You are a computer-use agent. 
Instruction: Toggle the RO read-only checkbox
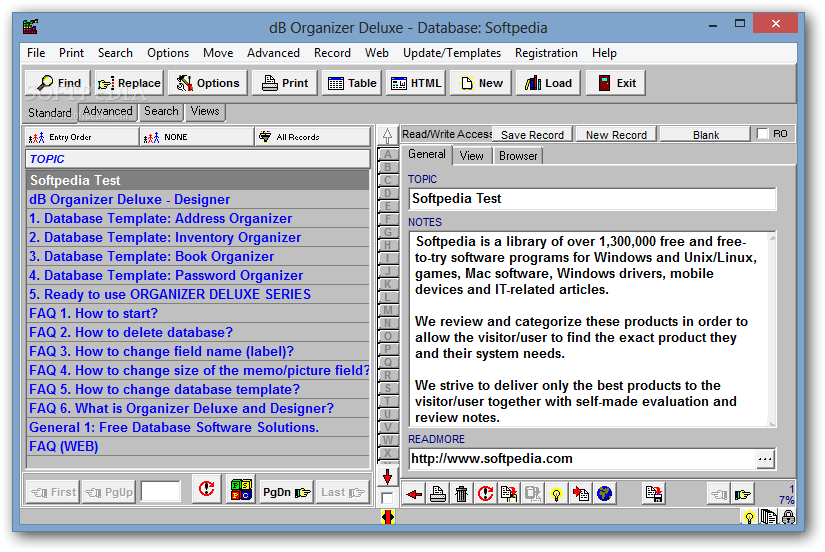coord(762,134)
